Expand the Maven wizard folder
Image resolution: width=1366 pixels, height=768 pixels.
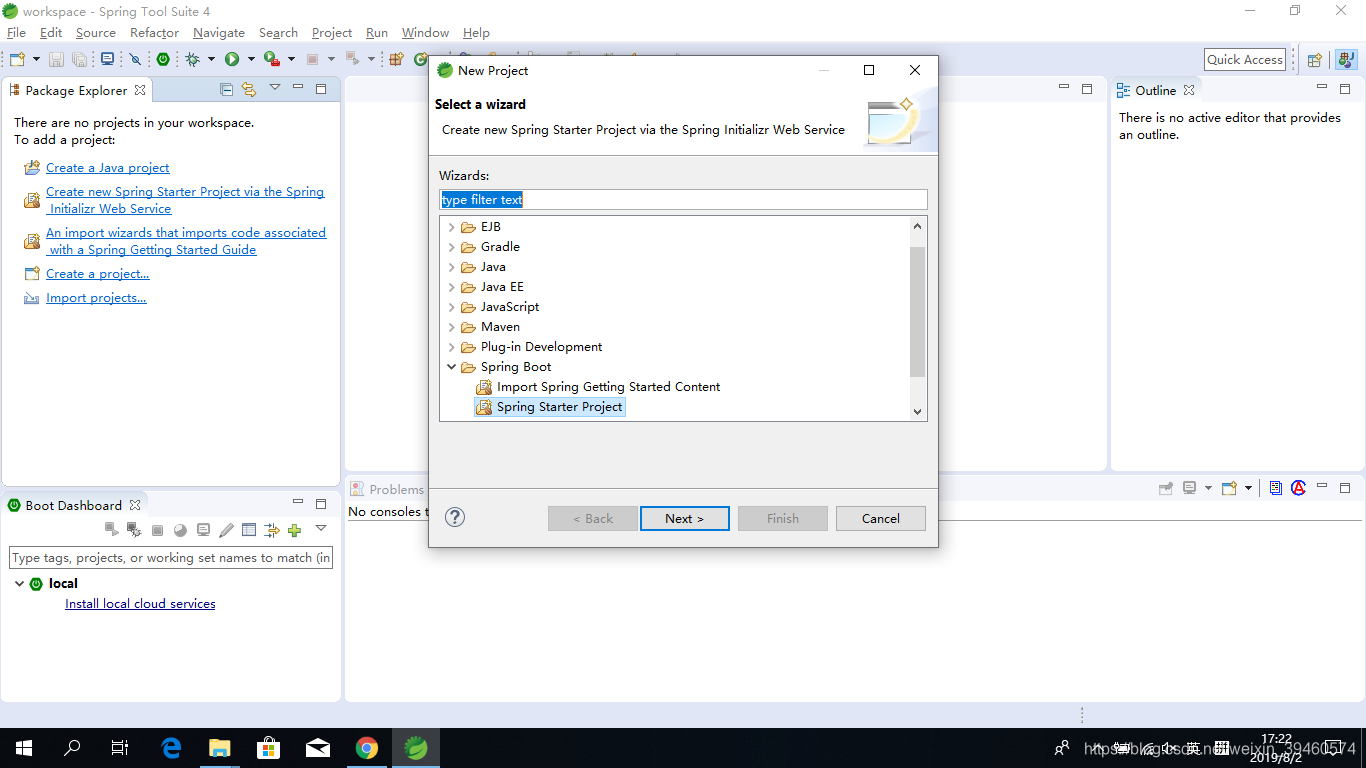coord(452,327)
